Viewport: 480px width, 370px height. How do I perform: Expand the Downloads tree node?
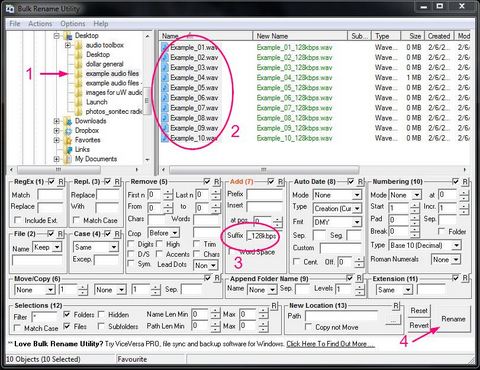coord(56,121)
